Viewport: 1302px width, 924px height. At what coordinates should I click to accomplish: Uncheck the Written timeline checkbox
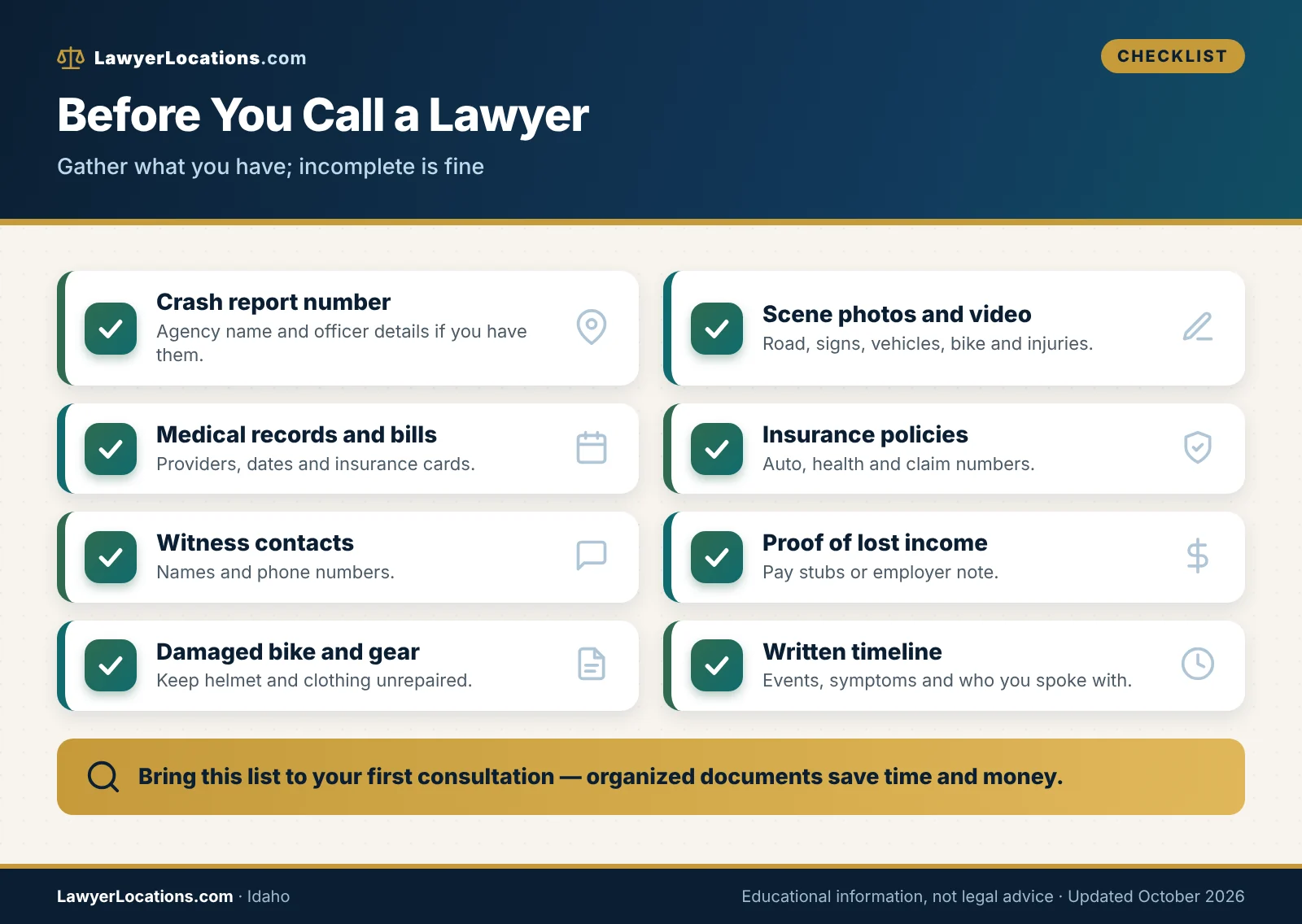pos(717,665)
